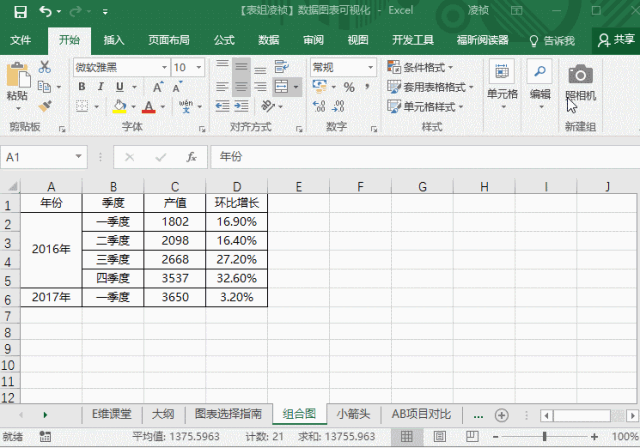Open the font name dropdown
The width and height of the screenshot is (640, 448).
[164, 67]
